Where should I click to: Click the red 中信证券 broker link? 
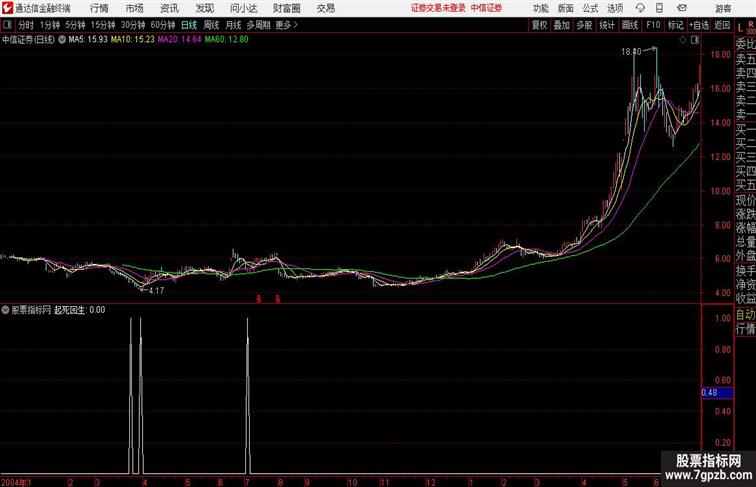tap(486, 8)
